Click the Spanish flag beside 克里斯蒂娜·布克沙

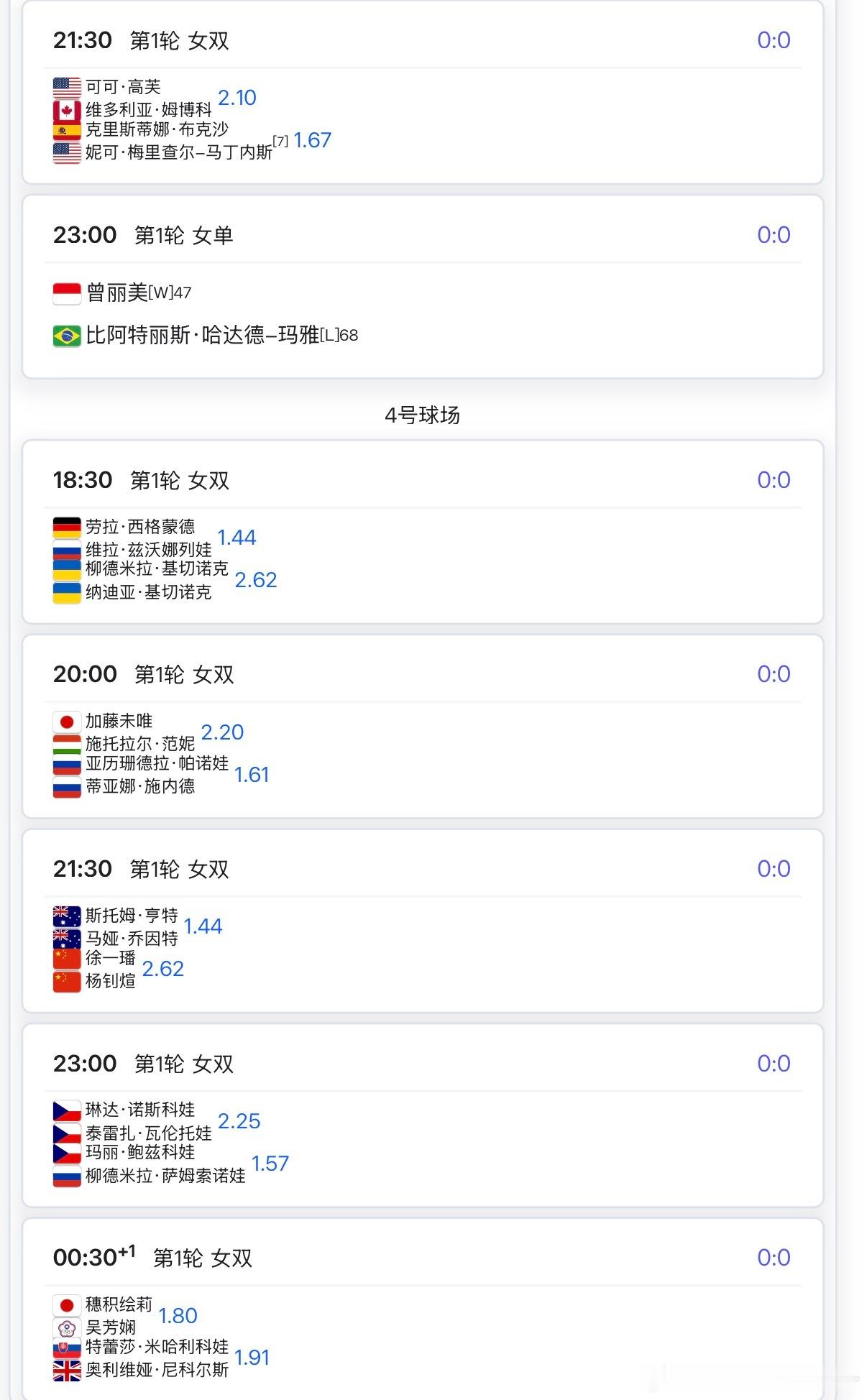pos(67,130)
